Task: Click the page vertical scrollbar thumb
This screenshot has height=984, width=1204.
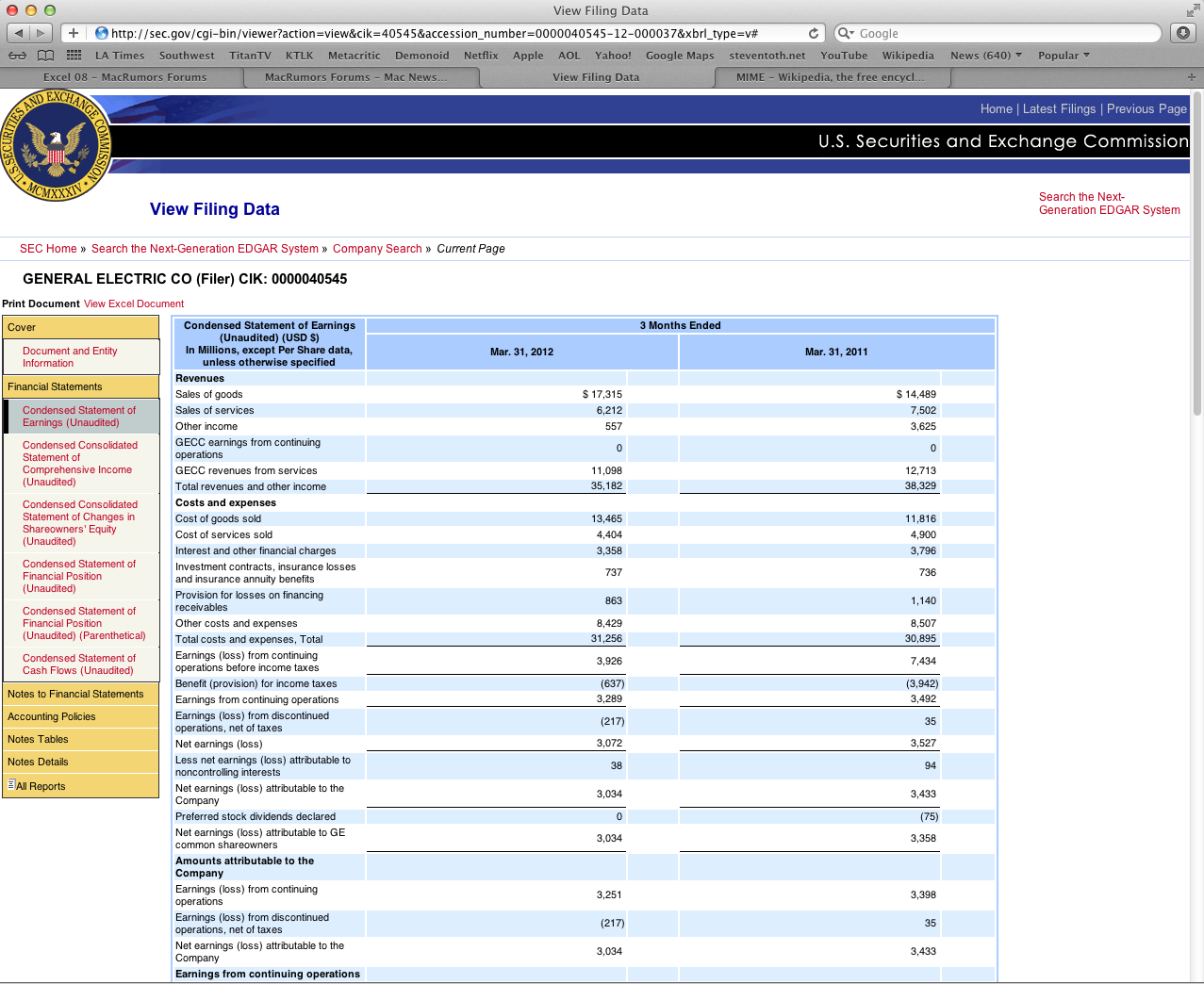Action: tap(1197, 252)
